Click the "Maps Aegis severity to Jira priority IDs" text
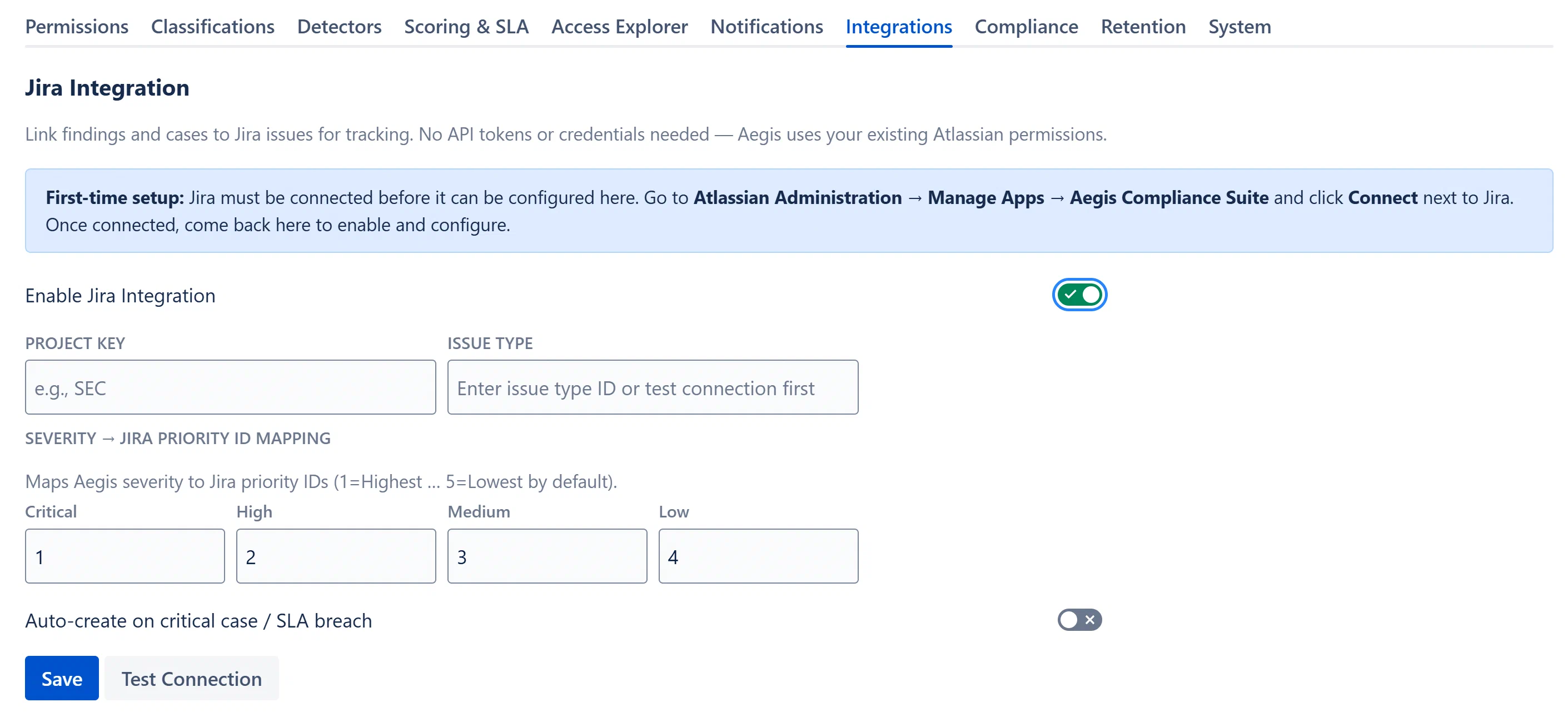The image size is (1568, 727). [321, 482]
